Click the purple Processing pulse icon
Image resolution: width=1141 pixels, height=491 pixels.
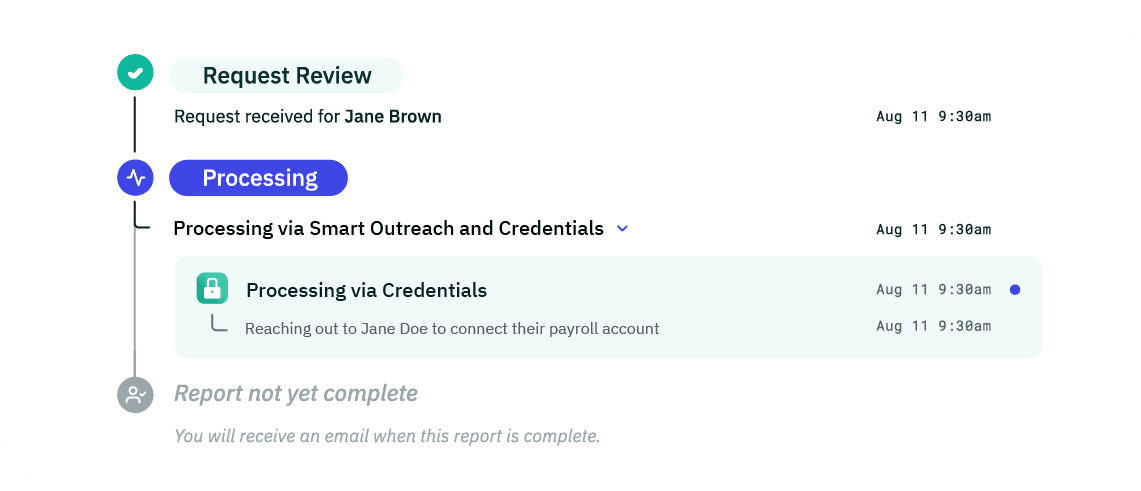135,177
